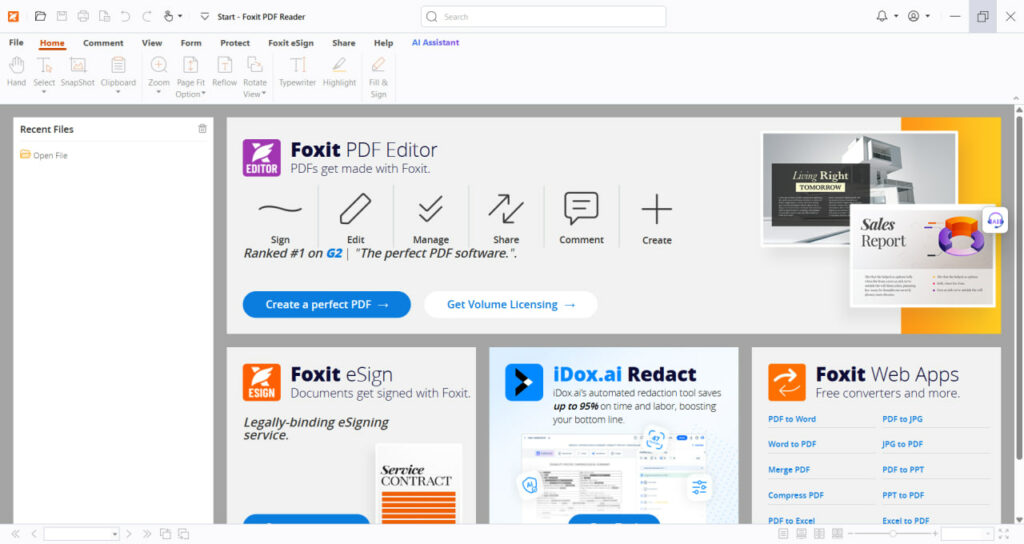The image size is (1024, 544).
Task: Click the PPT to PDF link
Action: (x=903, y=495)
